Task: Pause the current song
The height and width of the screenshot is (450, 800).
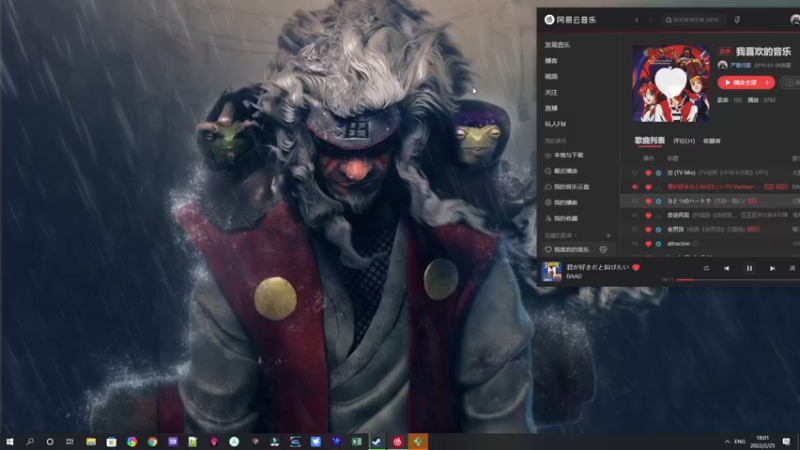Action: pyautogui.click(x=749, y=268)
